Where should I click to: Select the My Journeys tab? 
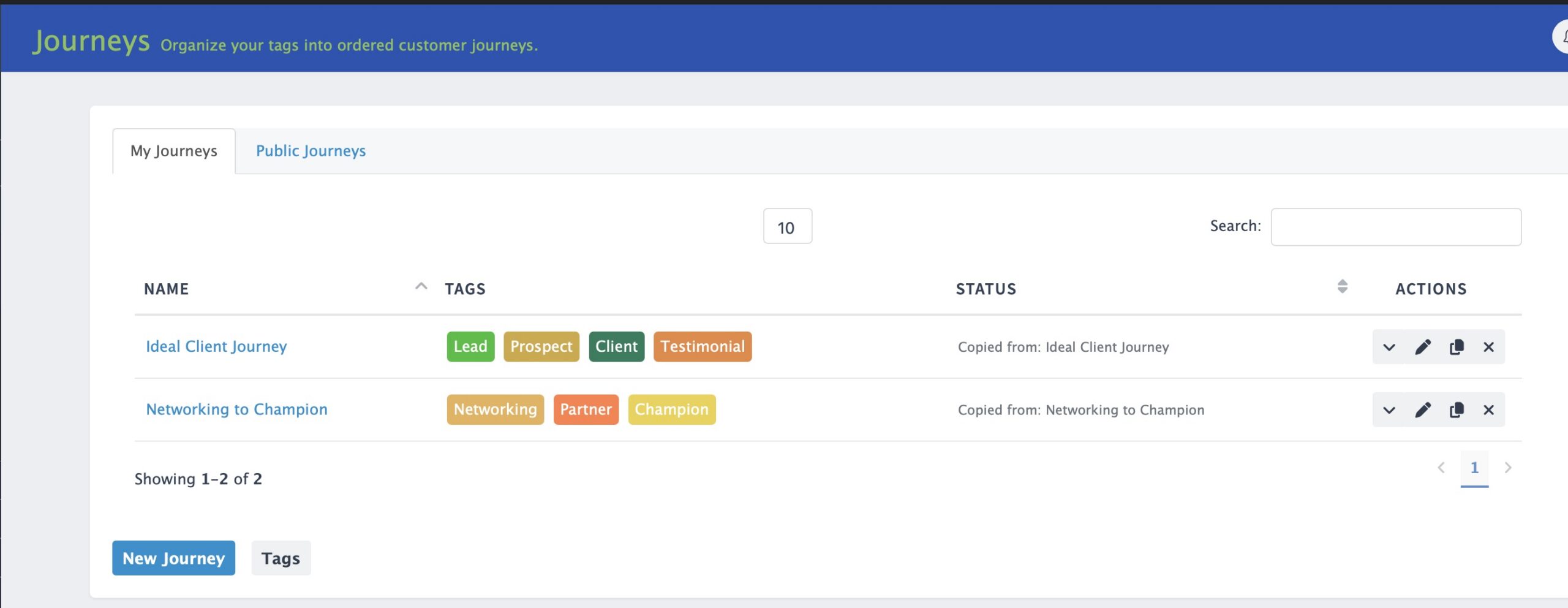[174, 151]
